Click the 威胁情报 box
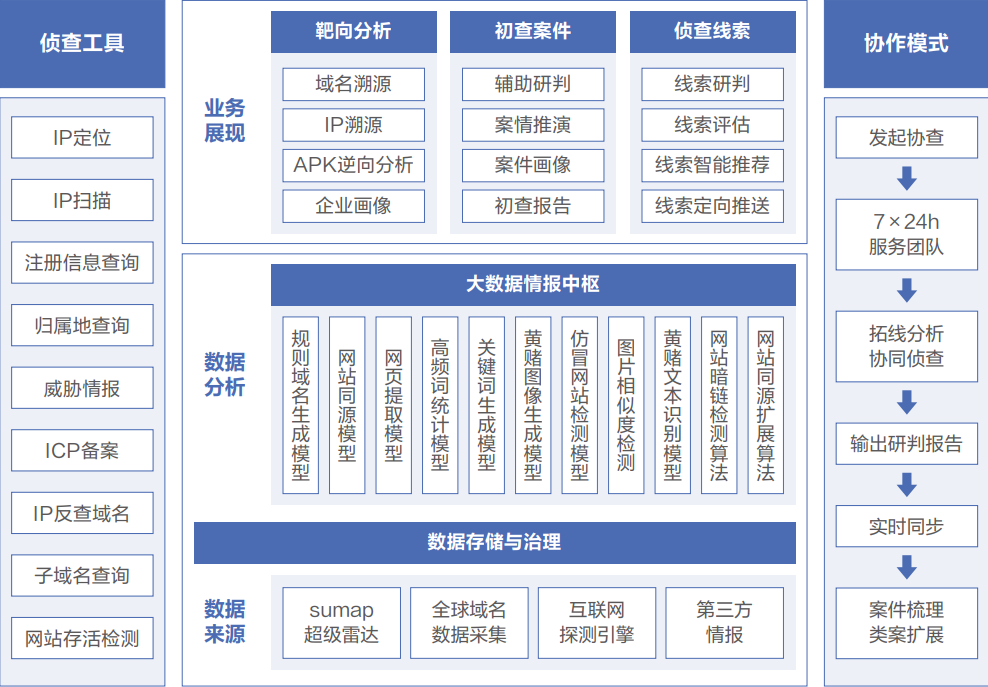This screenshot has height=687, width=988. (x=82, y=388)
